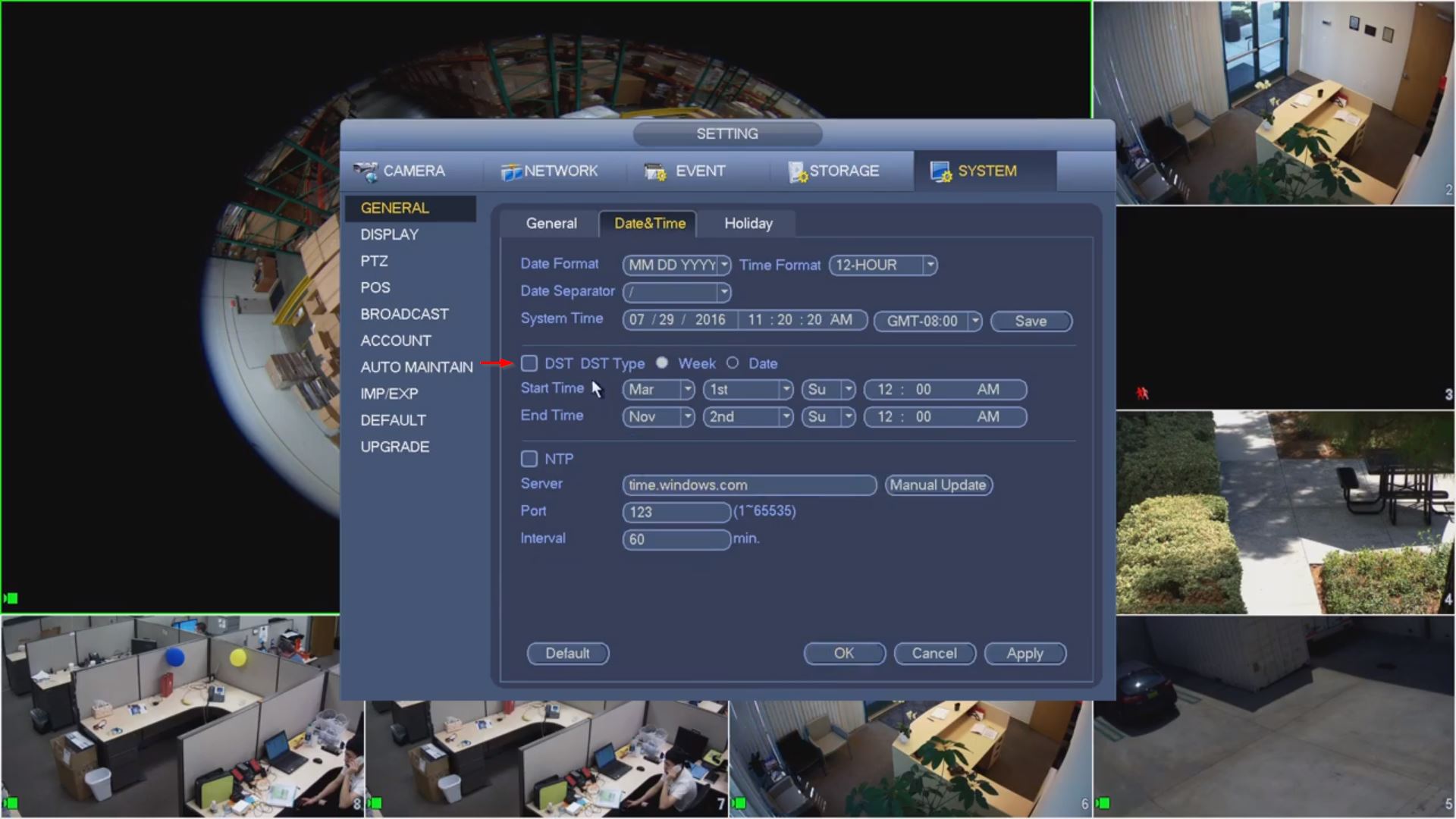Open the GMT-08:00 time zone dropdown

pyautogui.click(x=974, y=322)
